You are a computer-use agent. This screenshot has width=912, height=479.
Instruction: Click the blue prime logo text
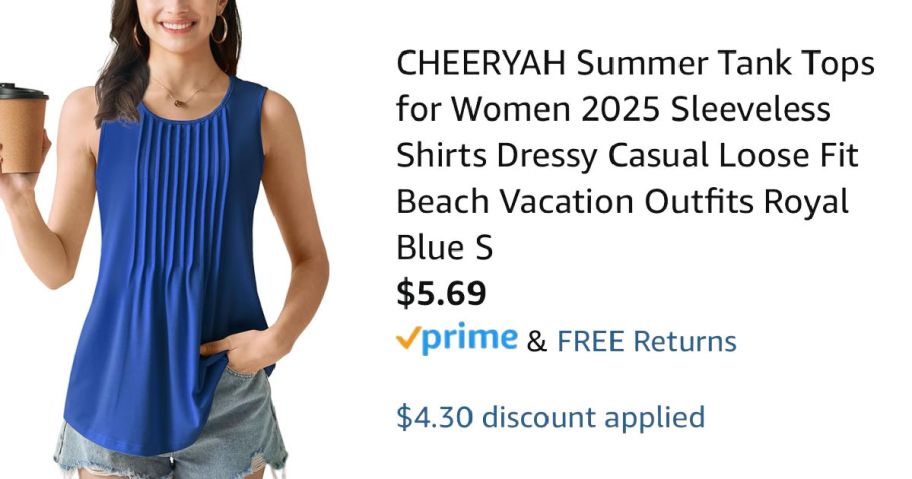pos(470,338)
